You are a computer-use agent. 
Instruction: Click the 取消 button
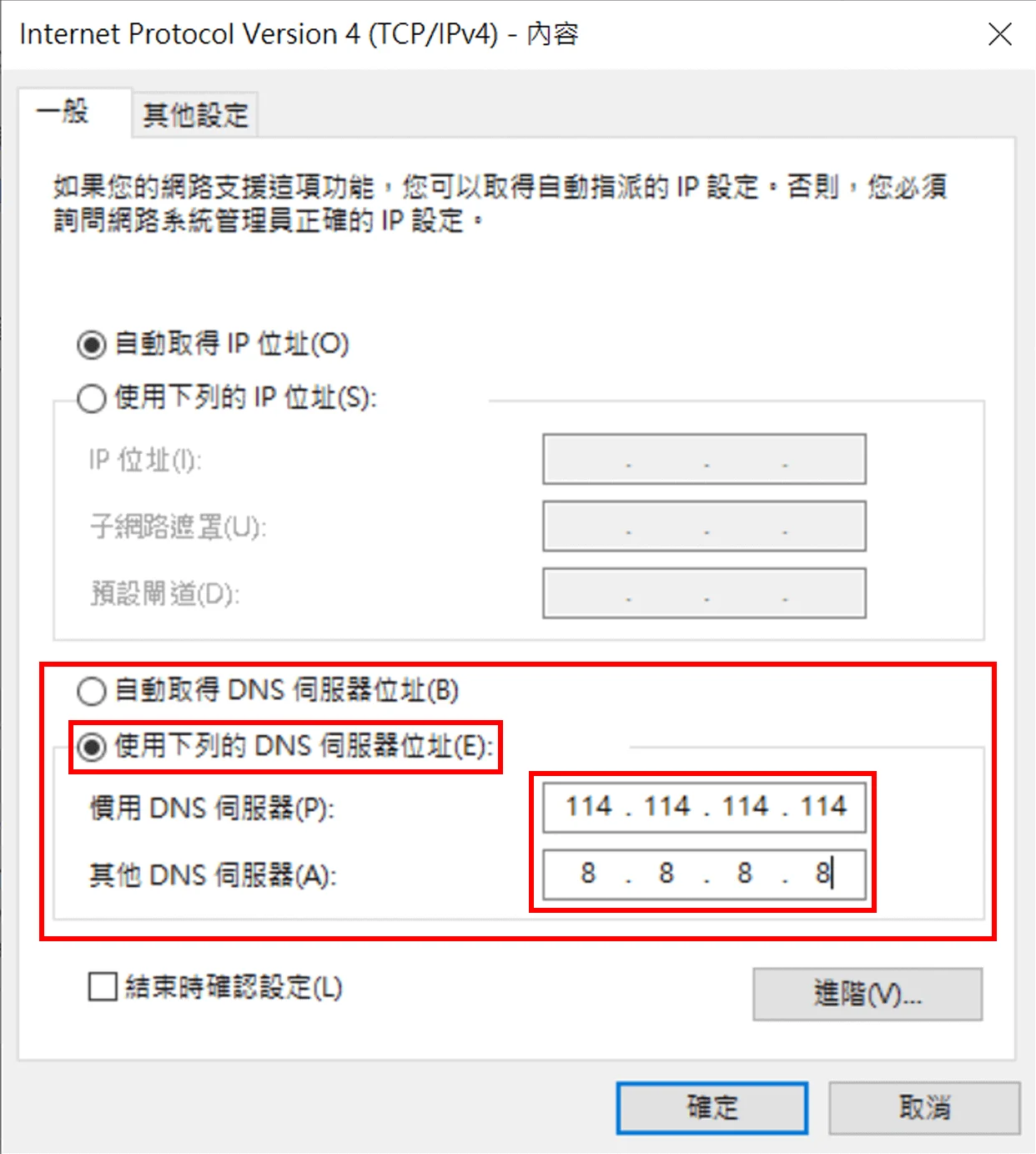tap(924, 1108)
